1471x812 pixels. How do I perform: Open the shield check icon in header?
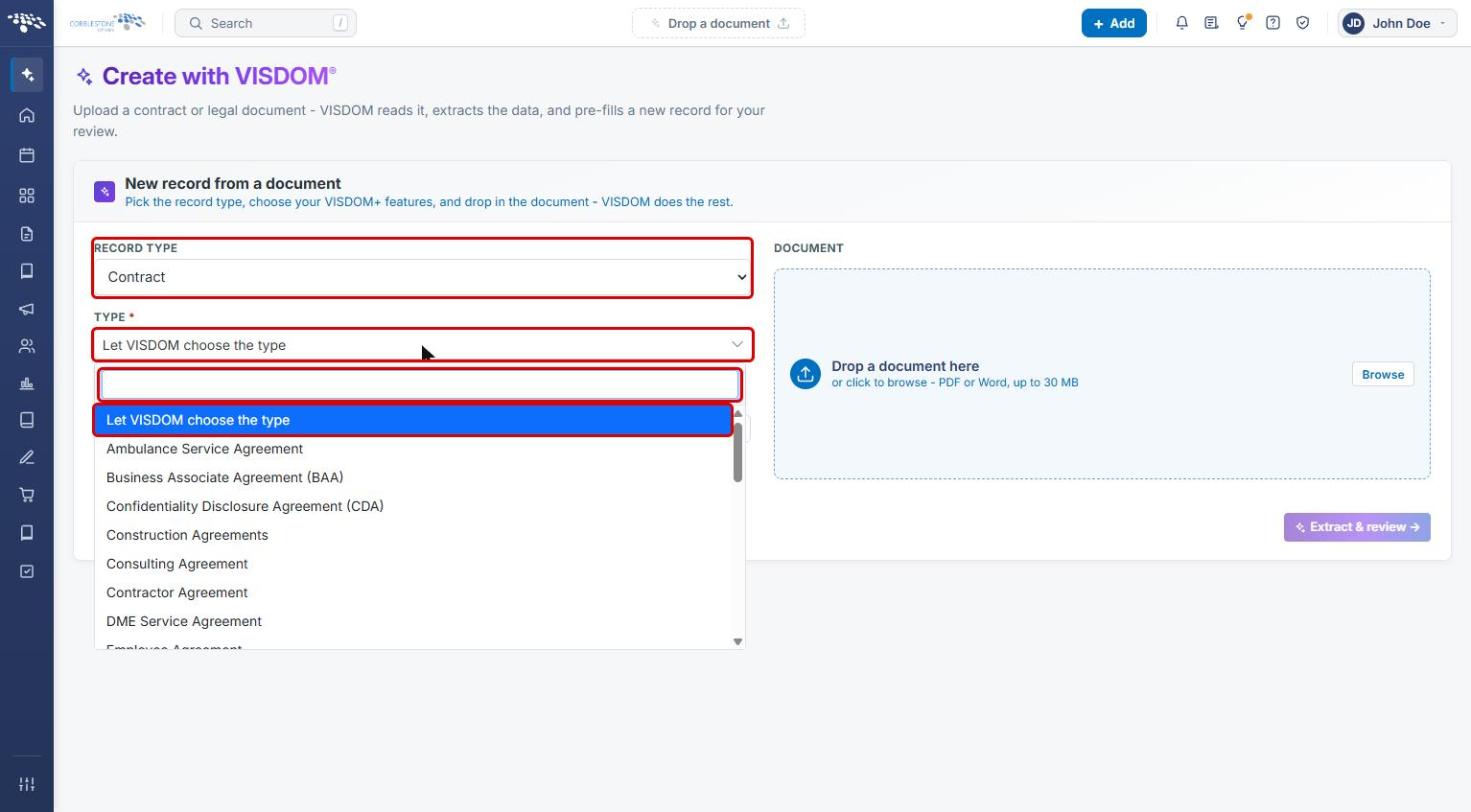pos(1303,22)
